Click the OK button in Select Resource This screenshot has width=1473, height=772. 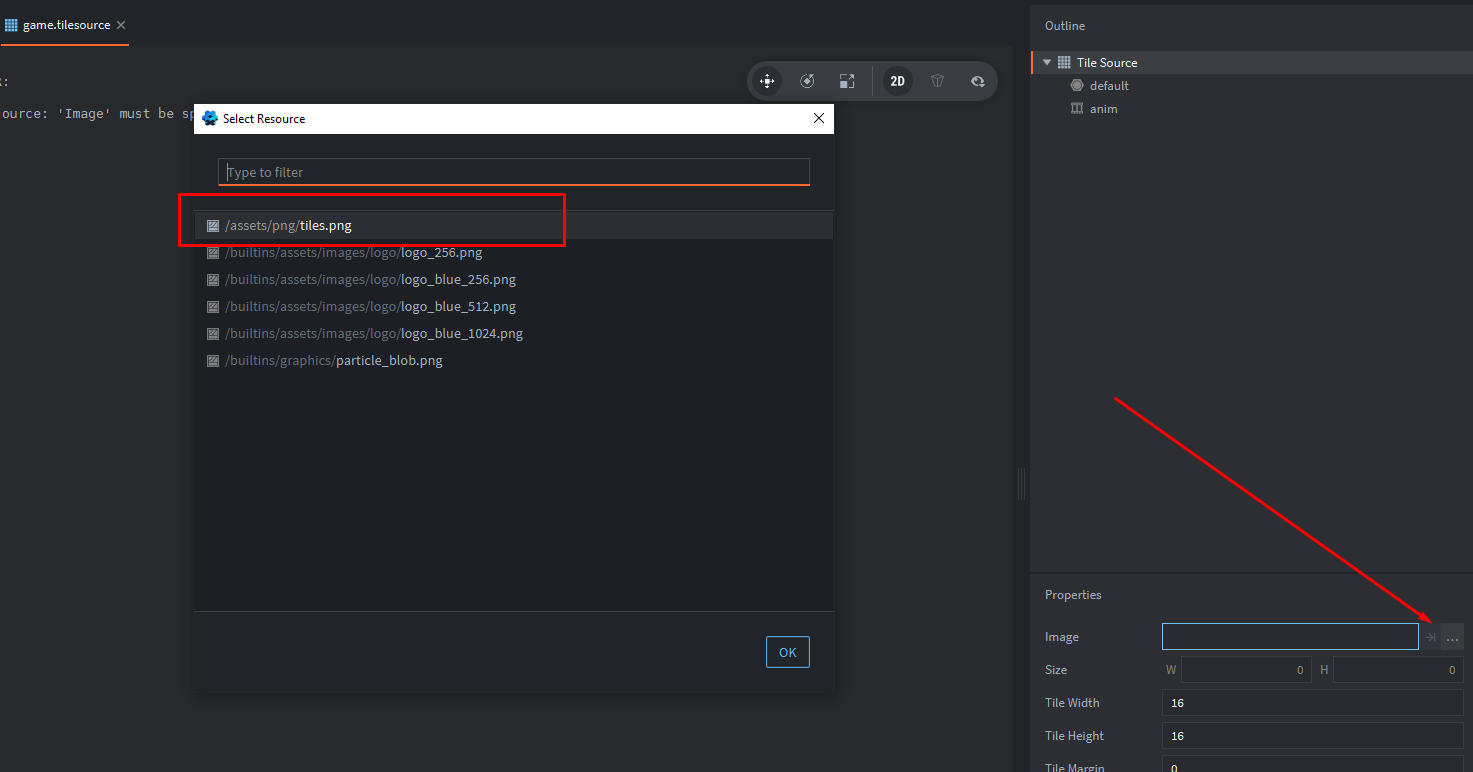point(787,652)
